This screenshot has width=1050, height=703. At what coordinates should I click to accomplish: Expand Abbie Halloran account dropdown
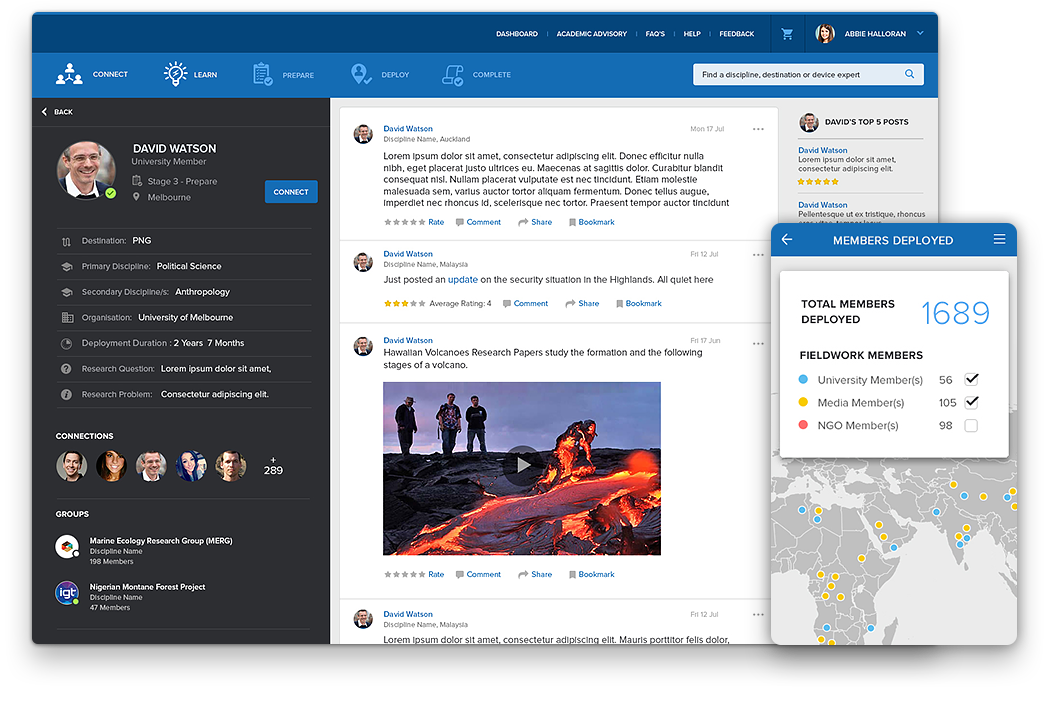920,33
